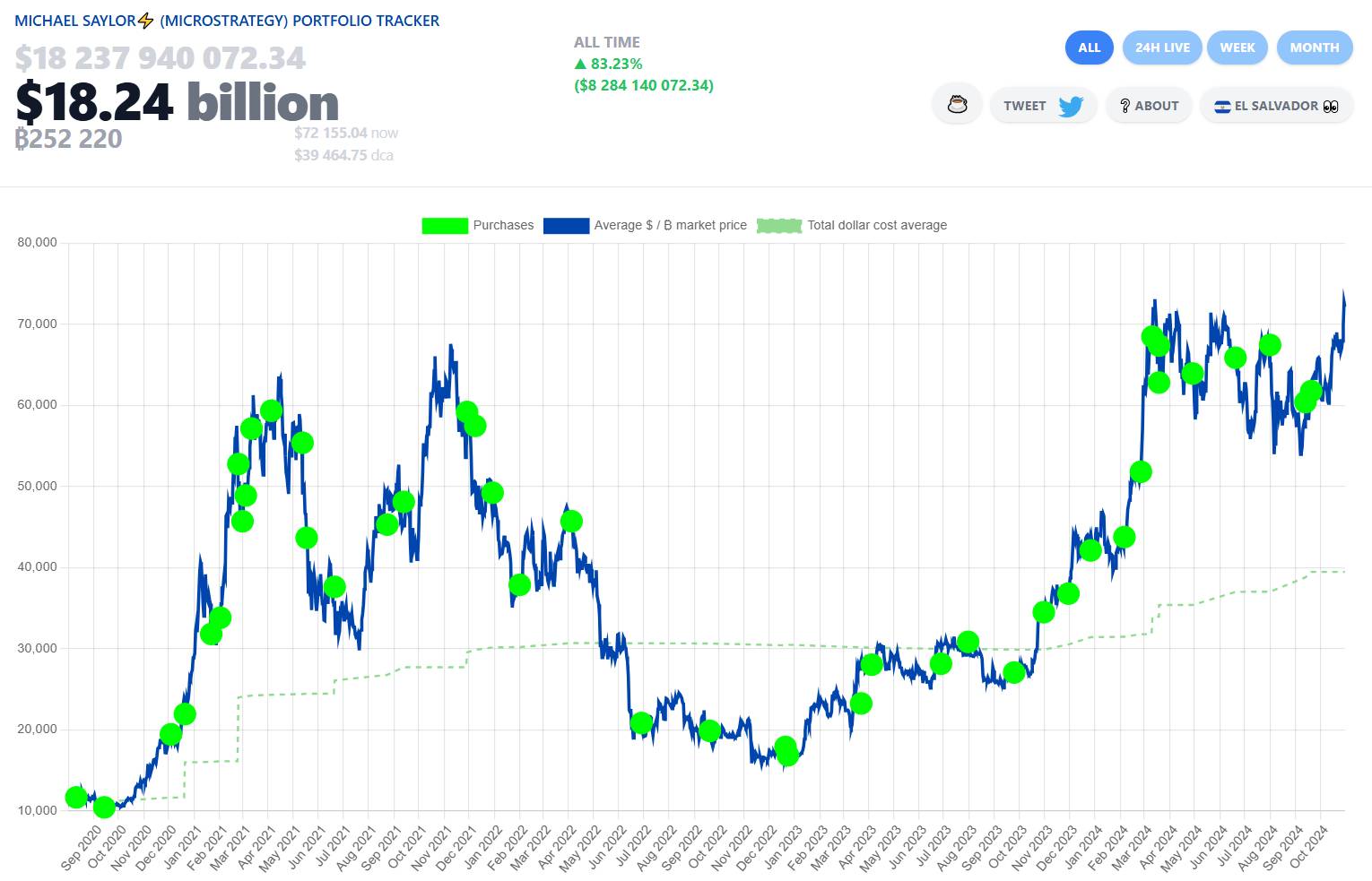Click the ALL TIME label
This screenshot has width=1372, height=881.
coord(607,42)
